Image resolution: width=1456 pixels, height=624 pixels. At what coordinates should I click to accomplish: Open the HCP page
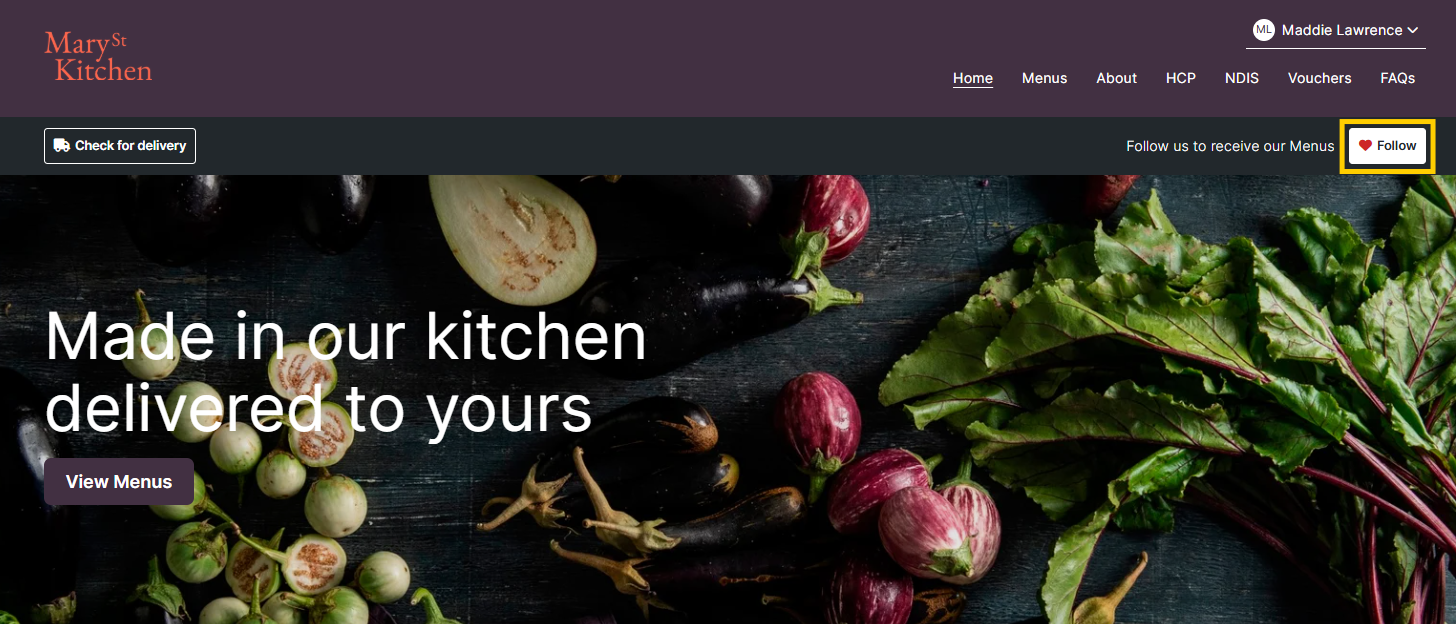point(1181,78)
